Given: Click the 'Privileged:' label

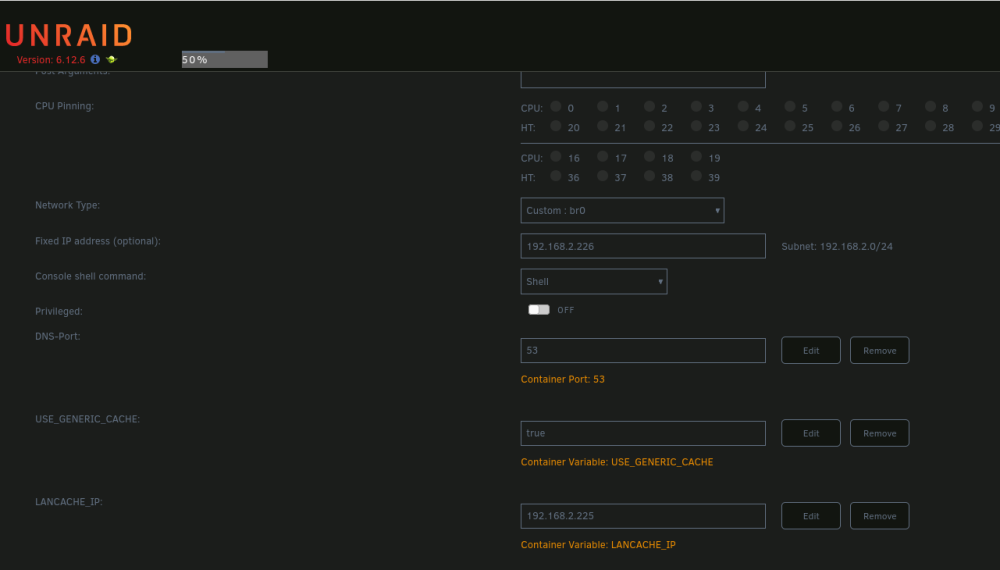Looking at the screenshot, I should click(59, 311).
